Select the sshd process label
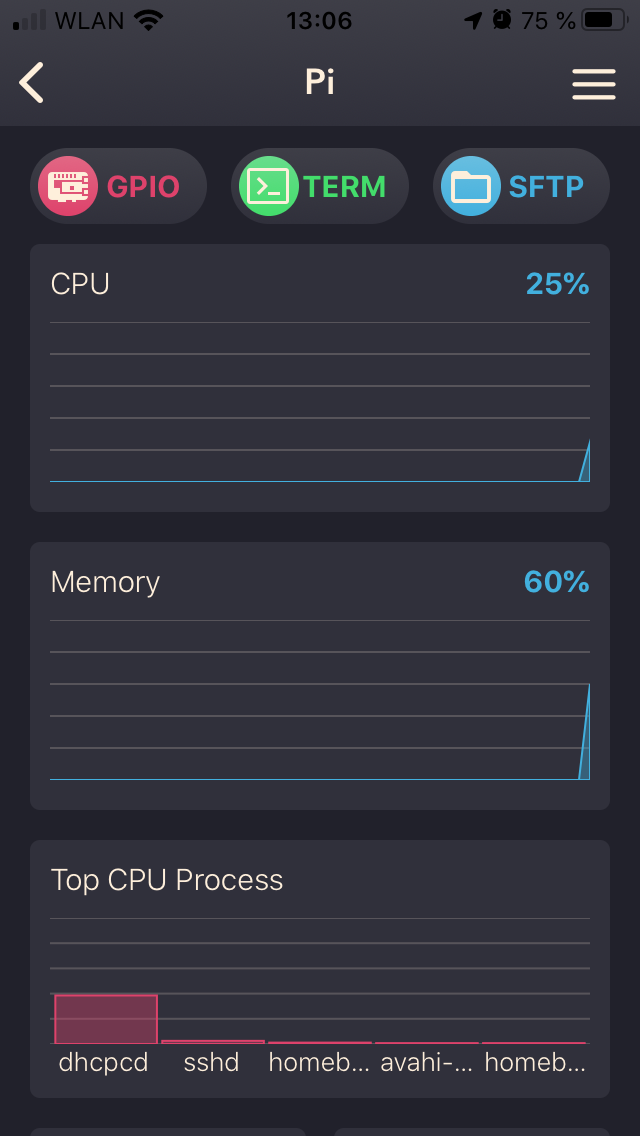The image size is (640, 1136). tap(211, 1063)
